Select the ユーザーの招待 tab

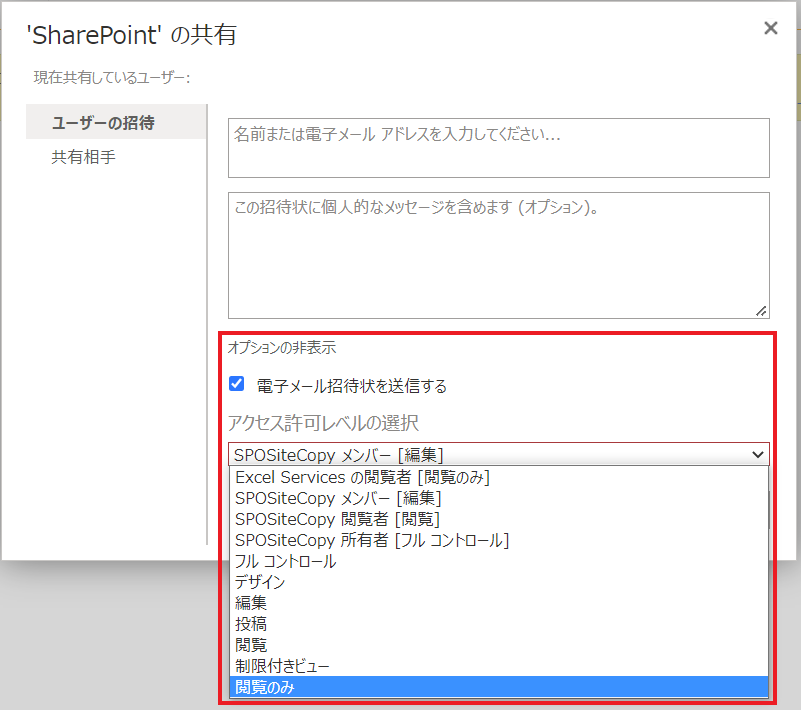pos(116,122)
